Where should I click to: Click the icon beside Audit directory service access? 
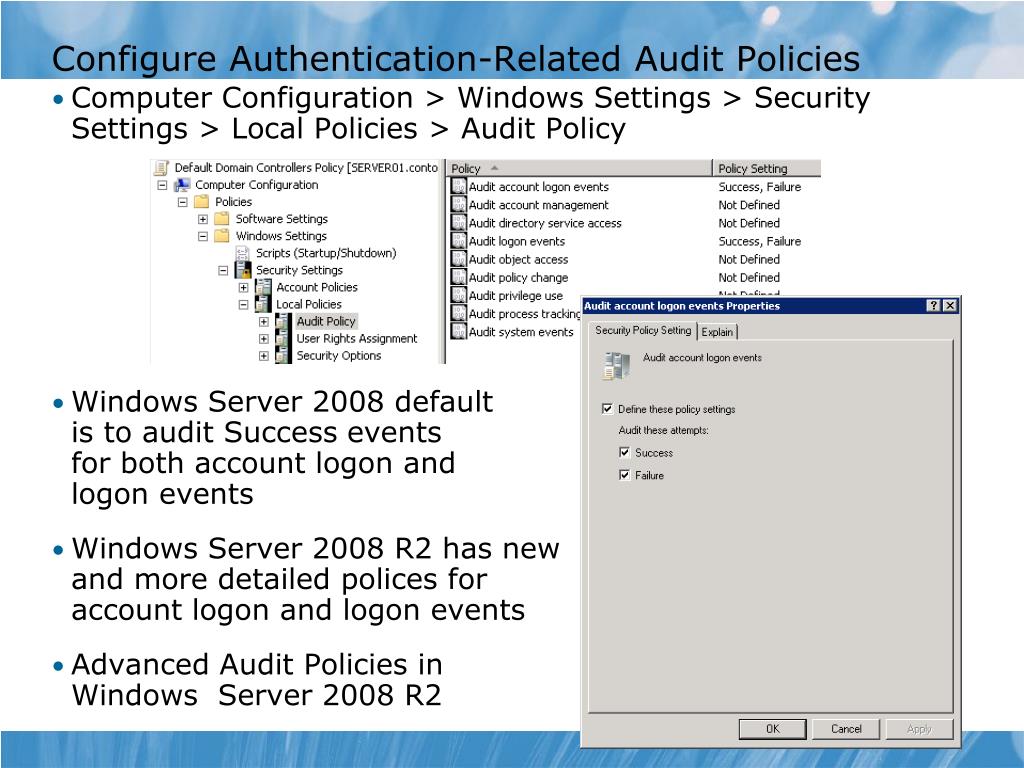coord(459,223)
